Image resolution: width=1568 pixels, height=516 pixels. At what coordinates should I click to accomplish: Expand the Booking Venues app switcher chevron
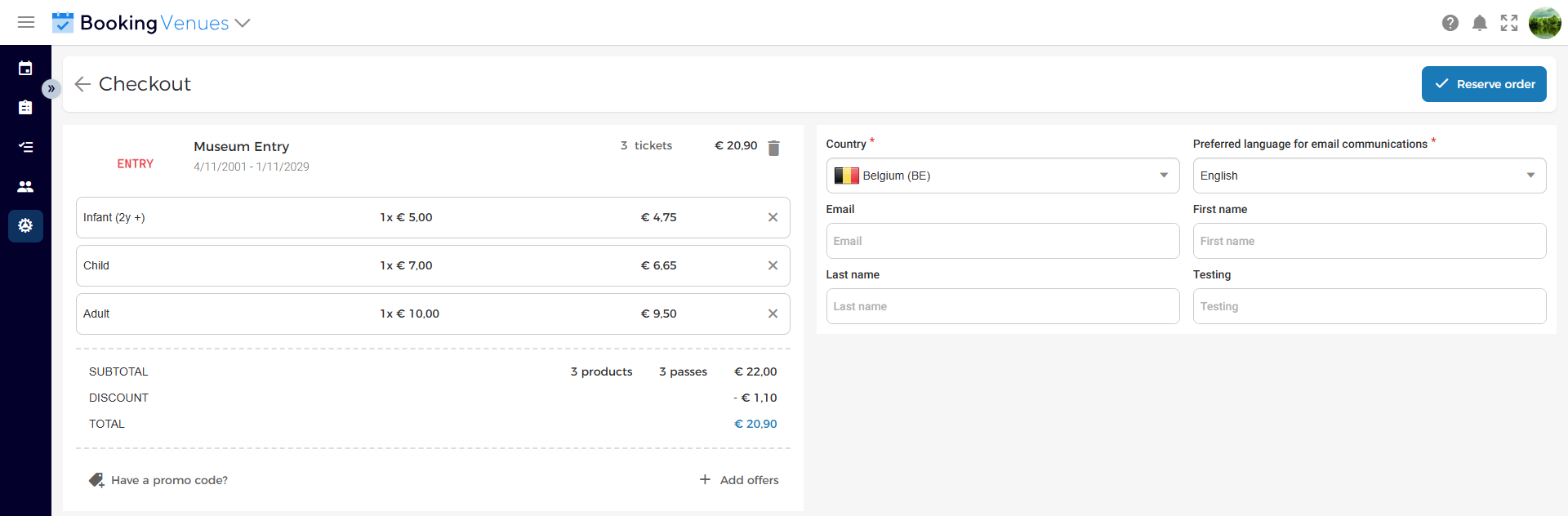[243, 23]
